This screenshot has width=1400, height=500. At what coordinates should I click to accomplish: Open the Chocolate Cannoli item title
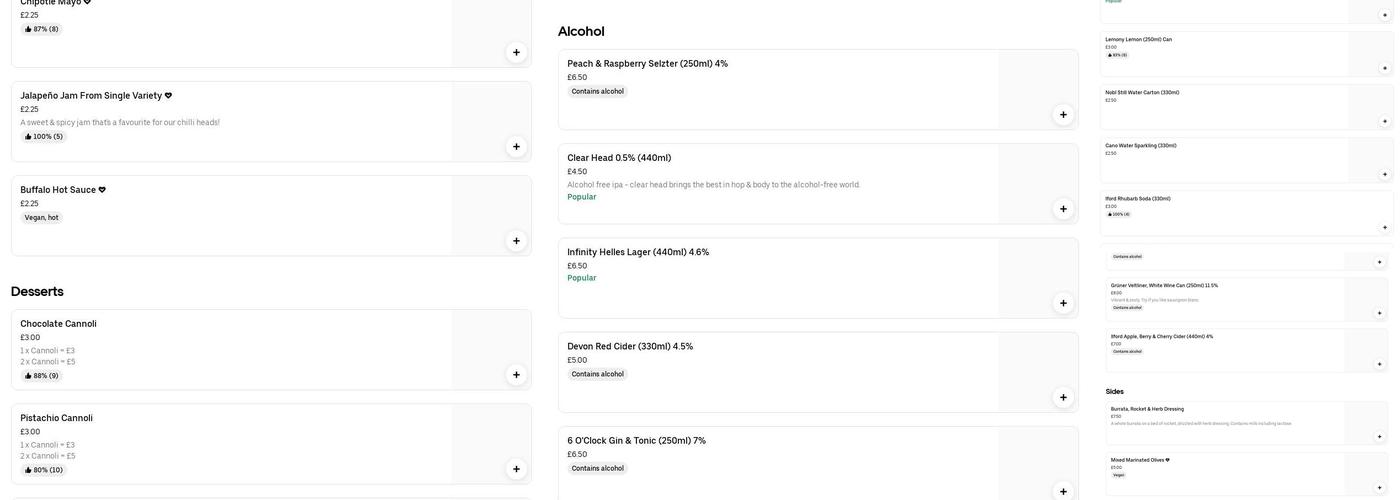tap(58, 324)
